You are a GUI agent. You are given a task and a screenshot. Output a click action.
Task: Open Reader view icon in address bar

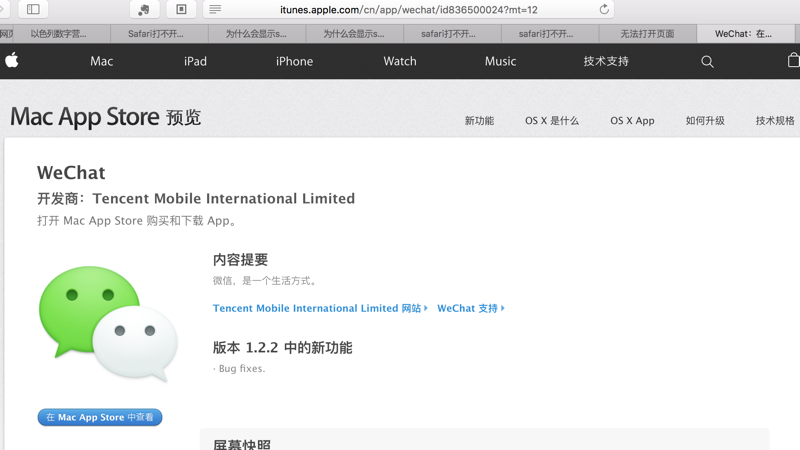215,9
